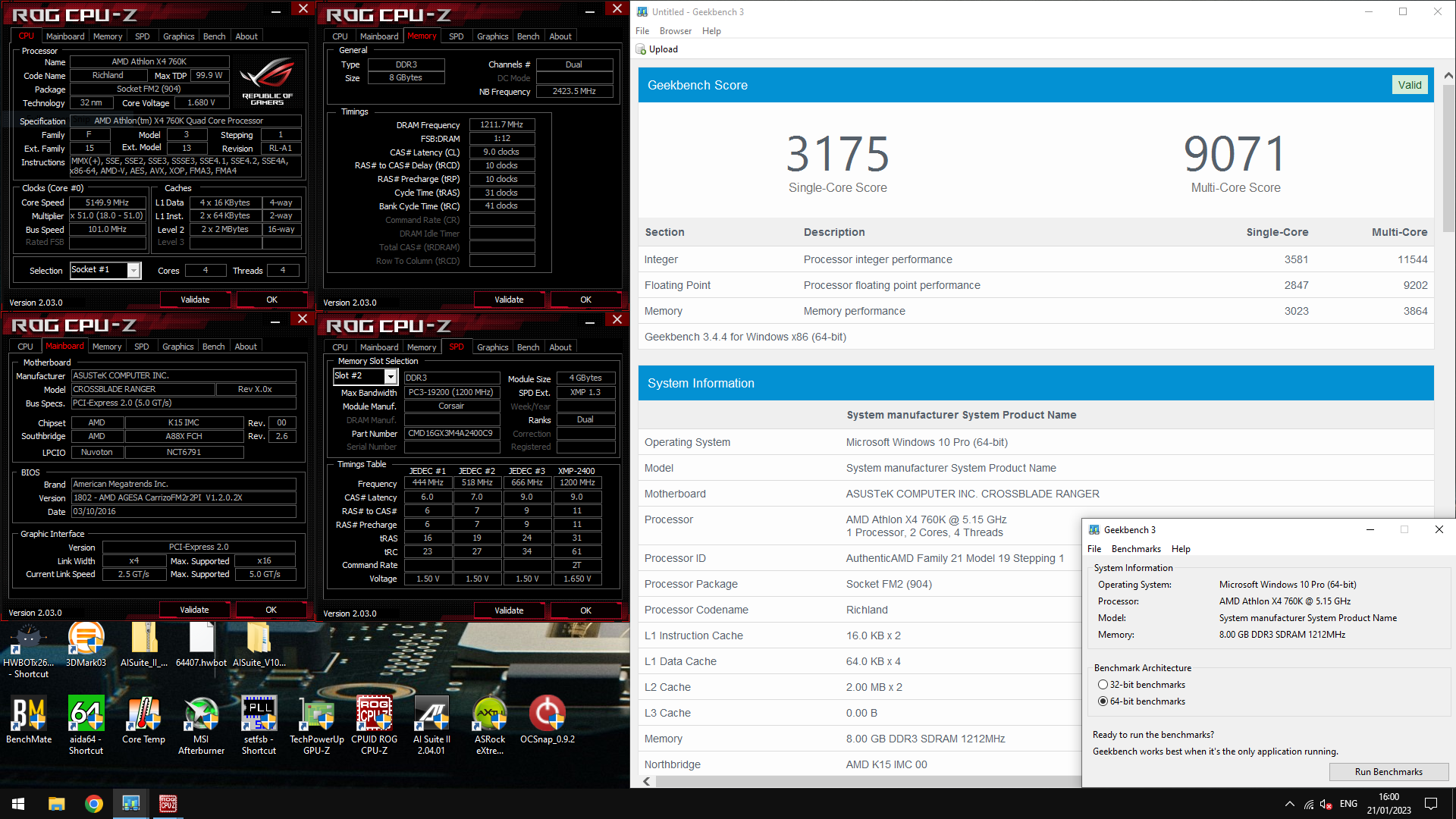Click the ENG language indicator

1348,804
